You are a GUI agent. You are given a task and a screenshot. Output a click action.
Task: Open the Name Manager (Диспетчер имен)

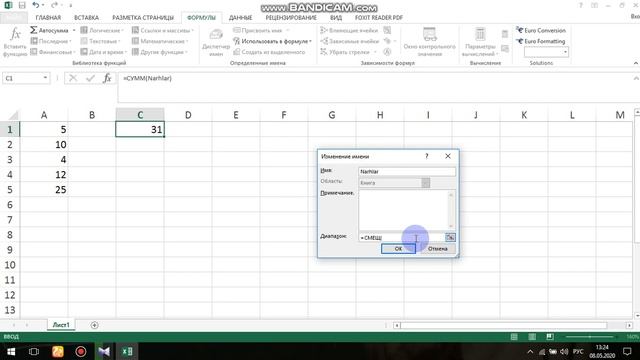[x=216, y=42]
